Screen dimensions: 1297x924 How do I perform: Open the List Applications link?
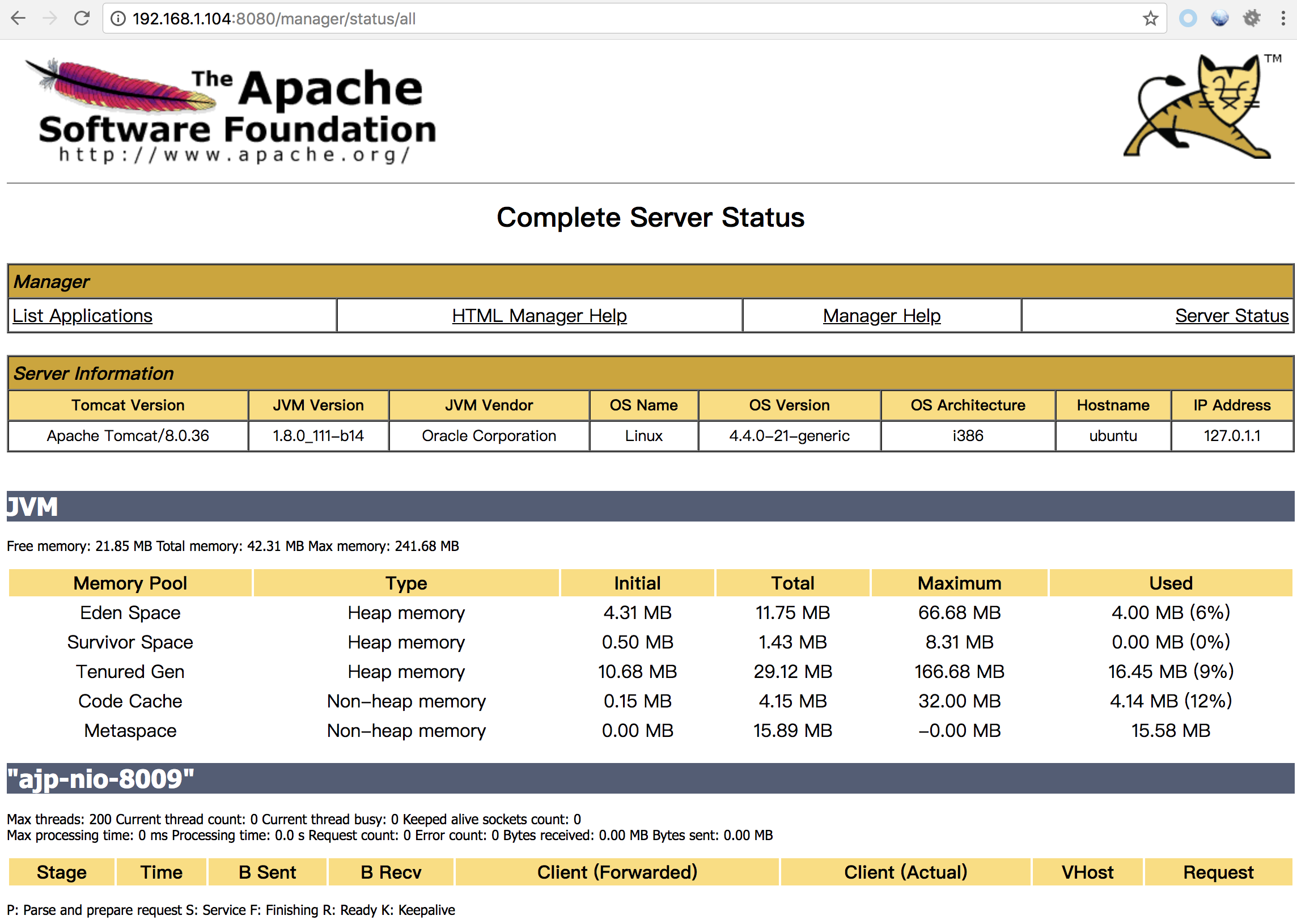click(x=83, y=316)
